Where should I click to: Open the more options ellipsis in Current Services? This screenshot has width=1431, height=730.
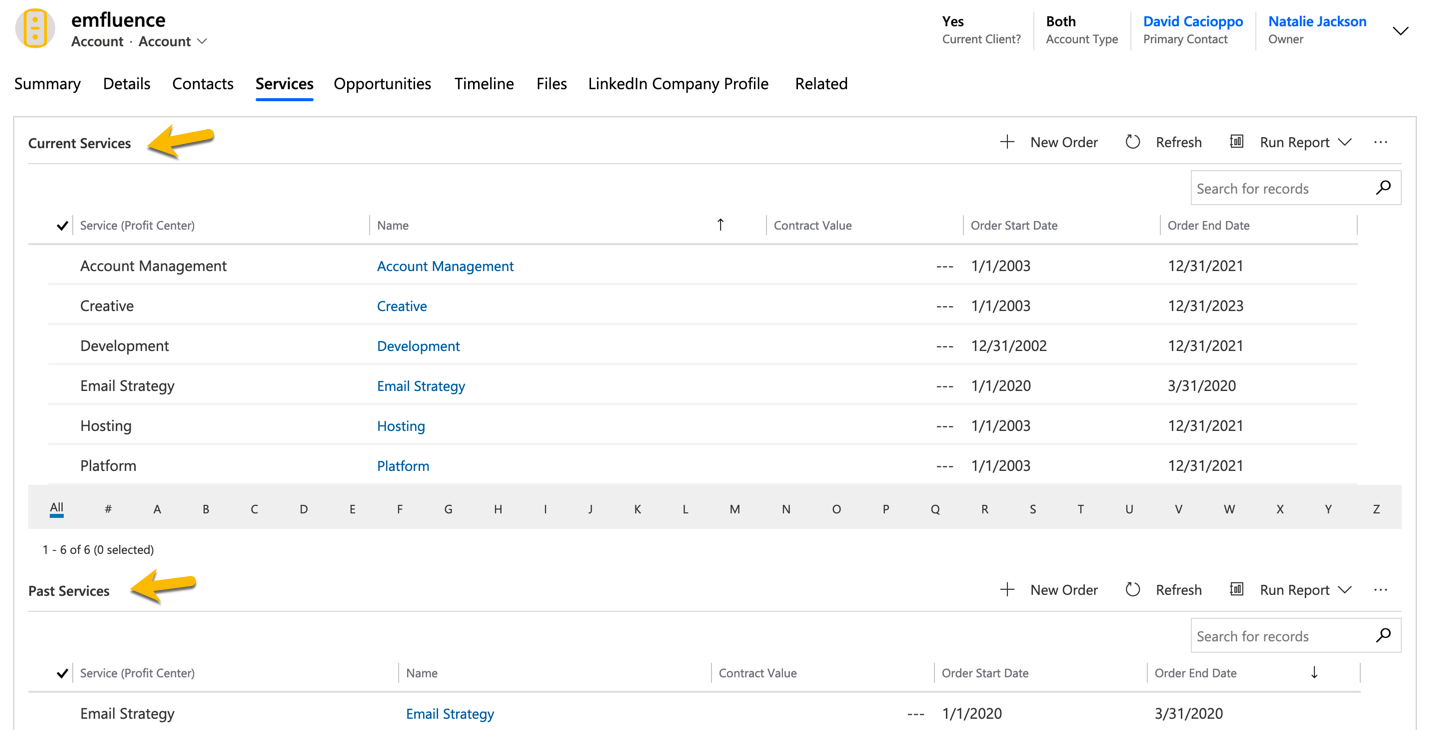tap(1381, 142)
